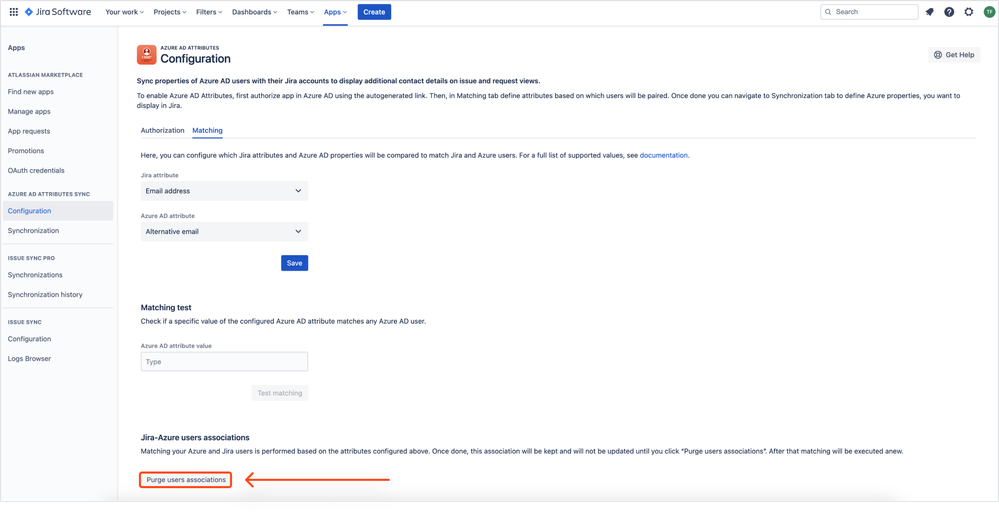Screen dimensions: 999x520
Task: Open notifications rocket icon
Action: coord(930,12)
